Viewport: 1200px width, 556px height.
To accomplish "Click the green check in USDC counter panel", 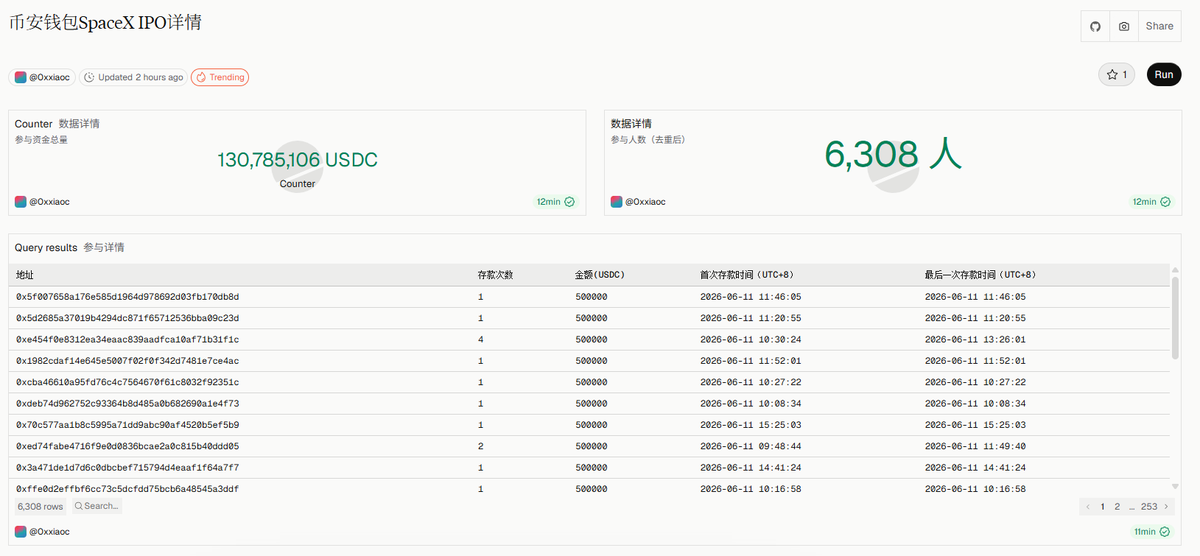I will tap(570, 202).
